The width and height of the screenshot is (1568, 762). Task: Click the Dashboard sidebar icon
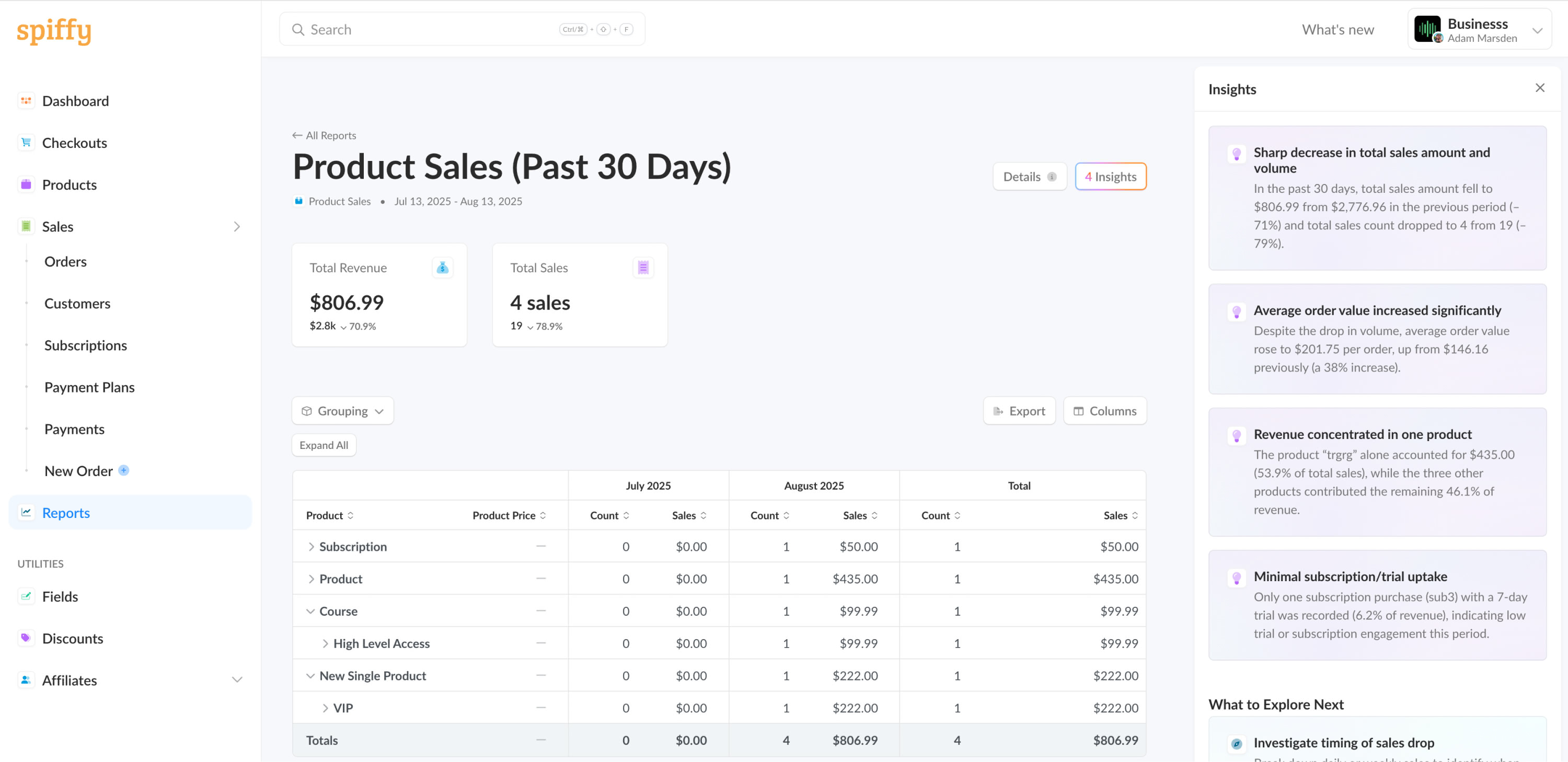26,100
